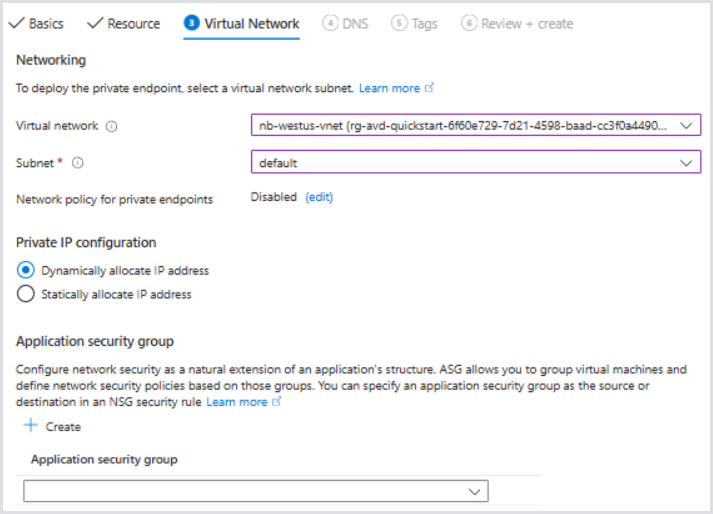Click the Virtual network info icon

tap(112, 127)
